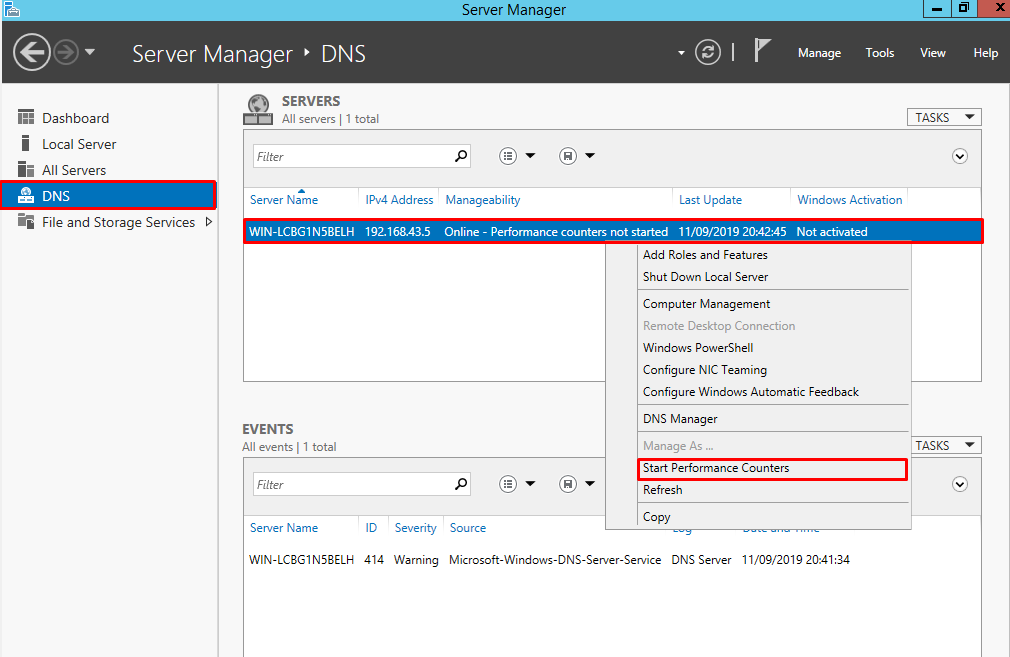Screen dimensions: 1010x657
Task: Select Dashboard in the sidebar
Action: click(x=75, y=118)
